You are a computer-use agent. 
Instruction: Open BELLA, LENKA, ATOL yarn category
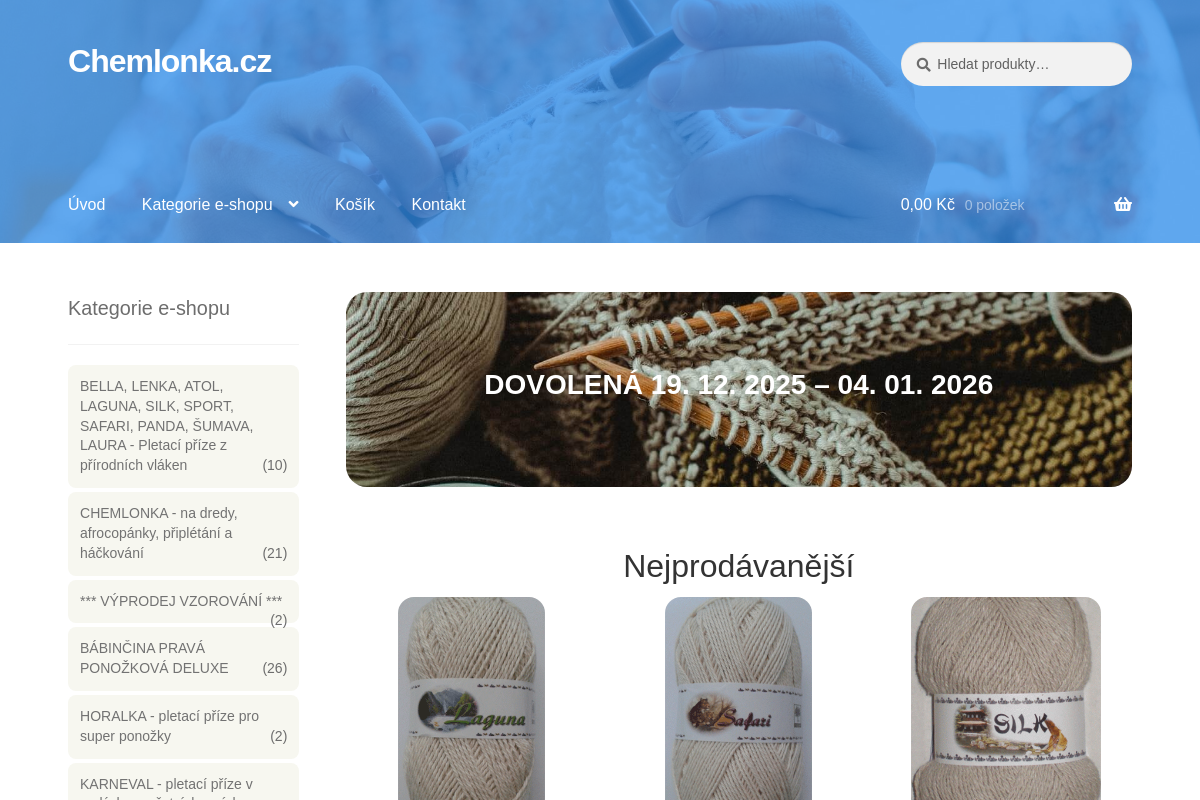point(183,426)
